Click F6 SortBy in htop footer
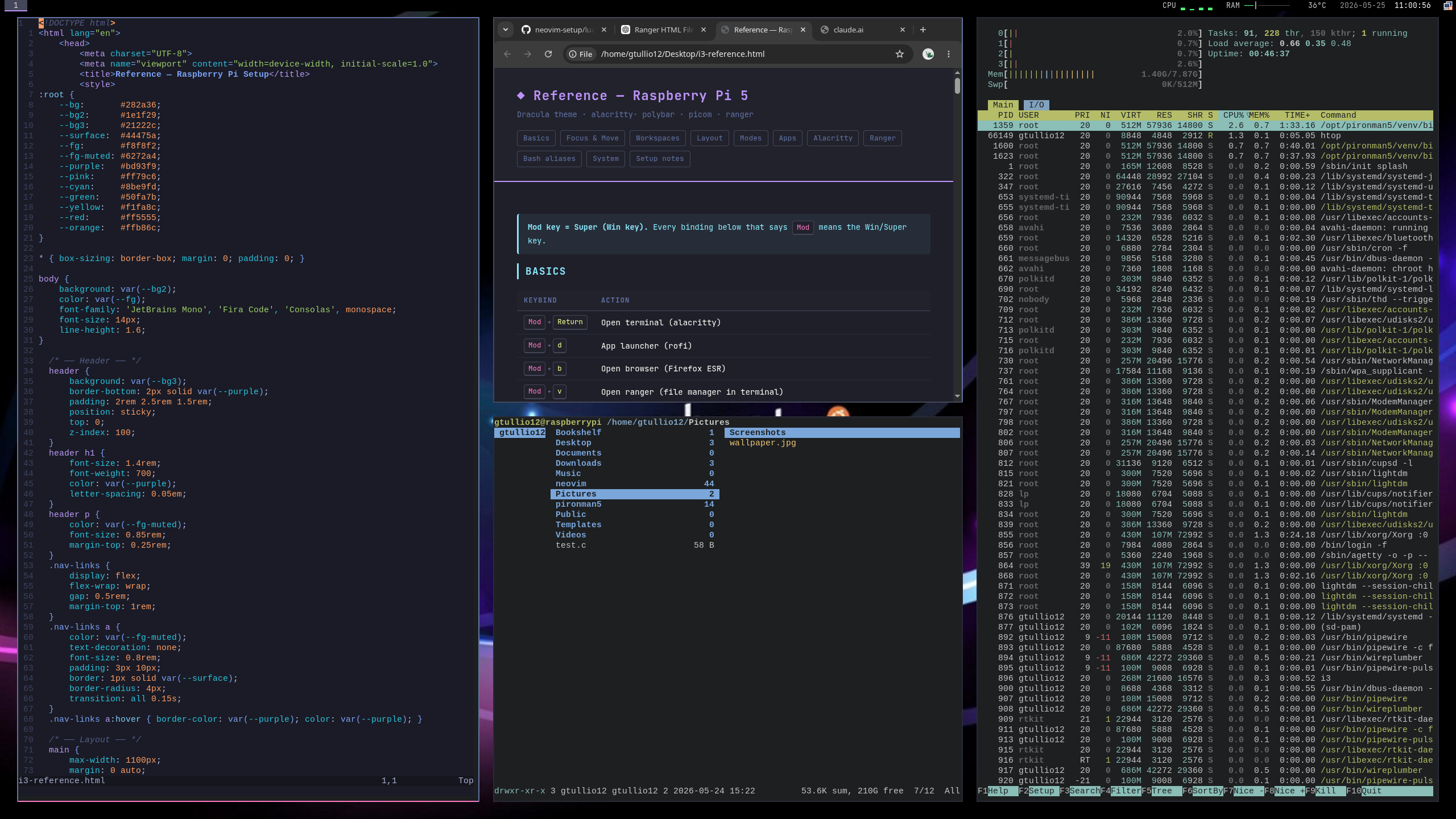1456x819 pixels. (x=1202, y=791)
